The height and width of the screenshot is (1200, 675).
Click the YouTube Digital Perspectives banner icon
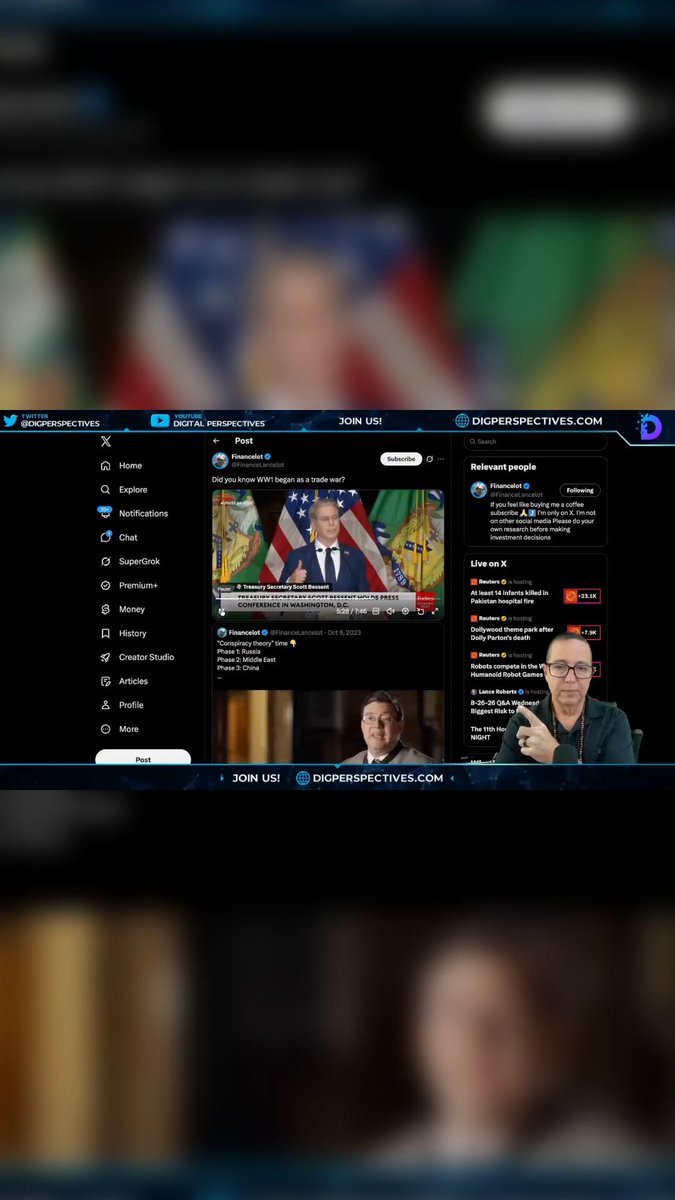[x=159, y=421]
